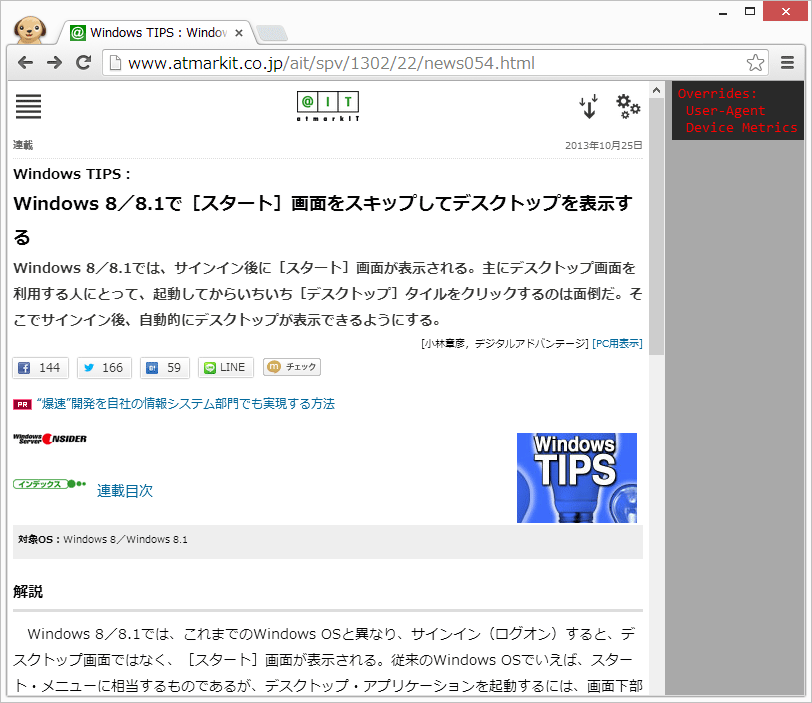Click the @IT atmarkIT logo
Screen dimensions: 812x703
click(x=328, y=107)
